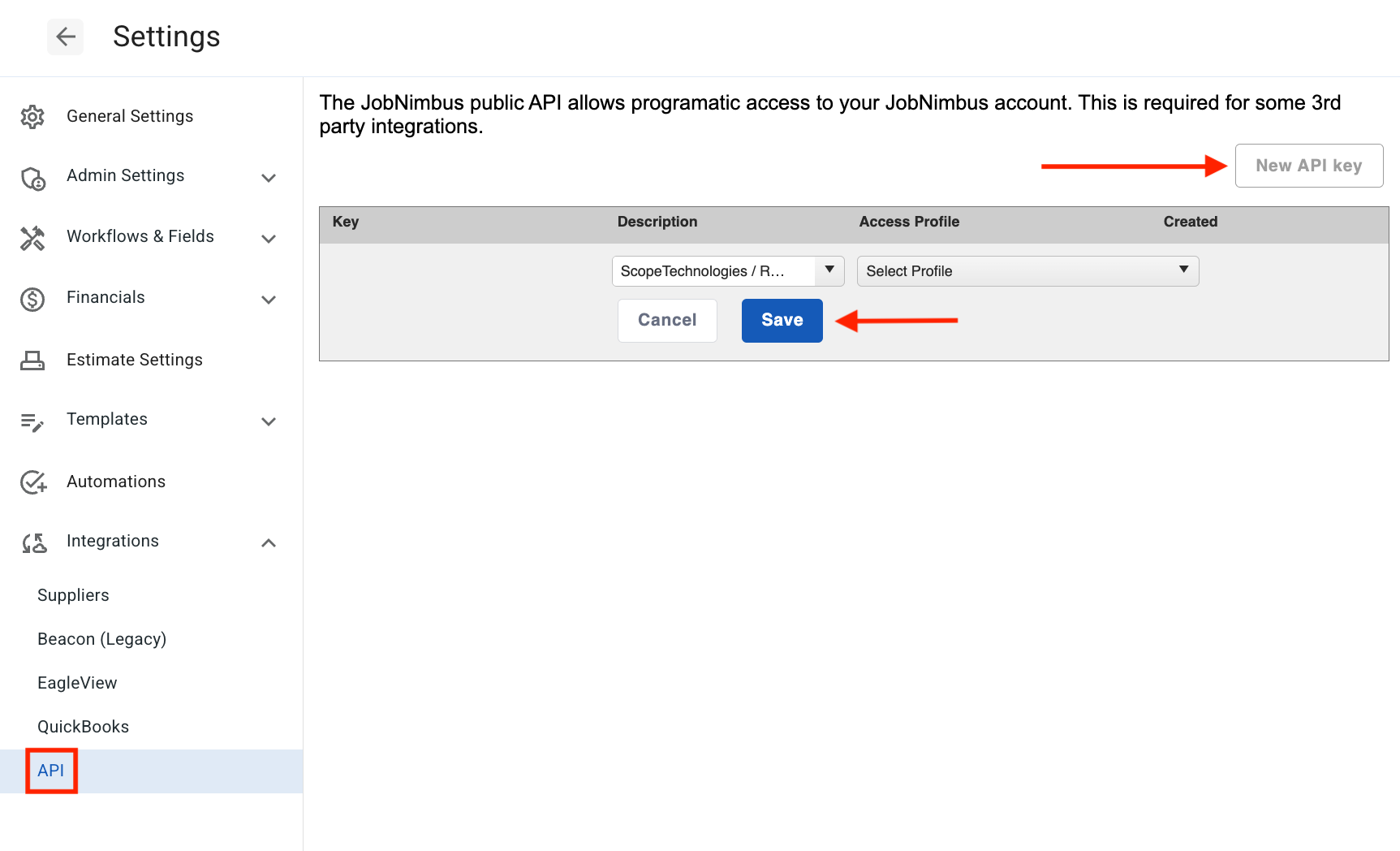Click the Key column header
1400x851 pixels.
[346, 222]
